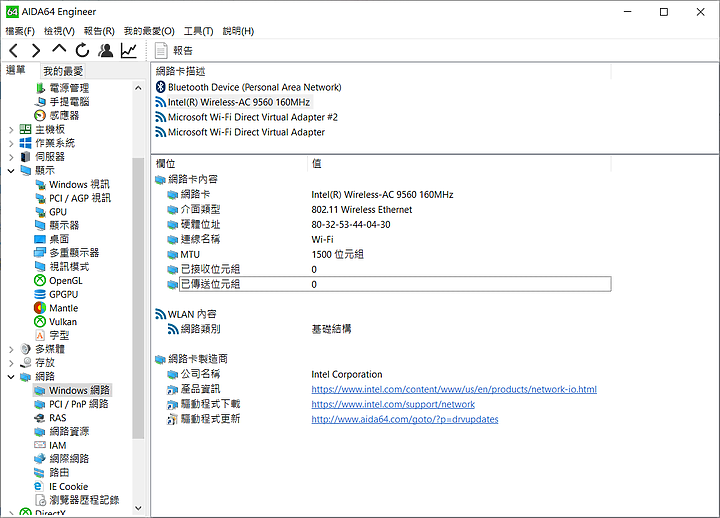Open the 檢視(V) menu

click(59, 31)
